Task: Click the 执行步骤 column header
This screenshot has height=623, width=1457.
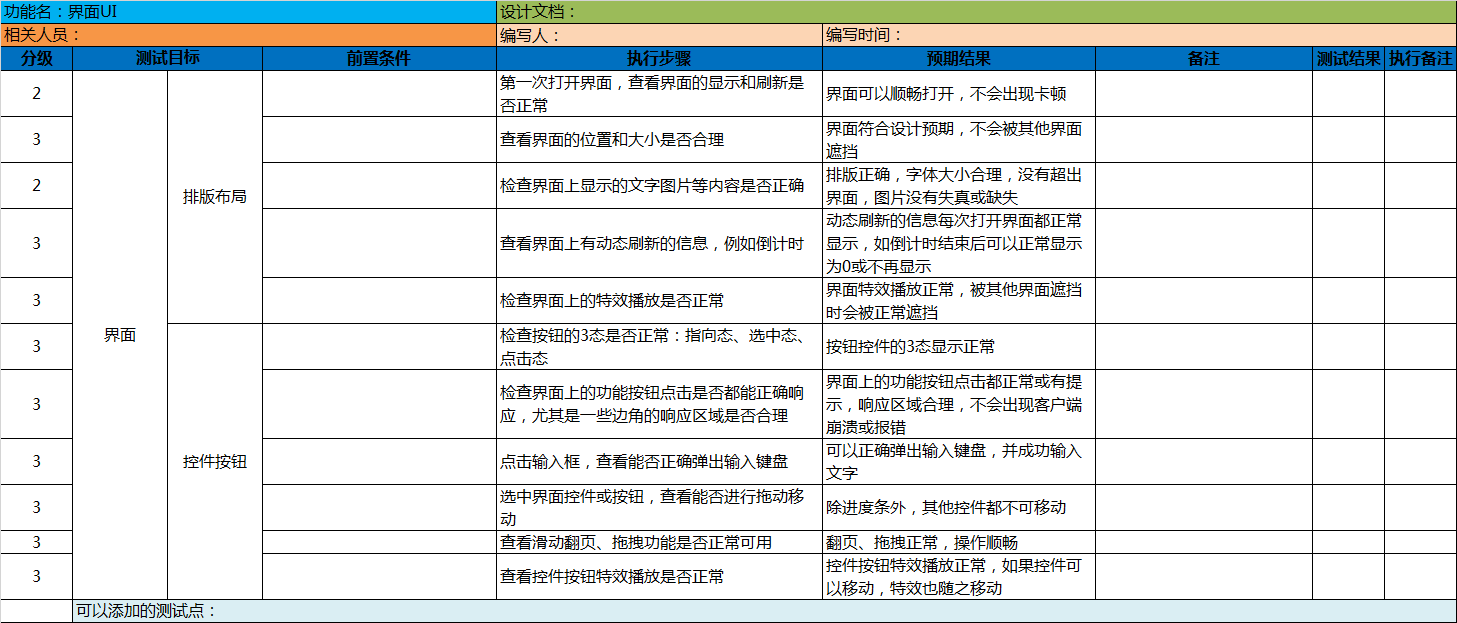Action: point(659,58)
